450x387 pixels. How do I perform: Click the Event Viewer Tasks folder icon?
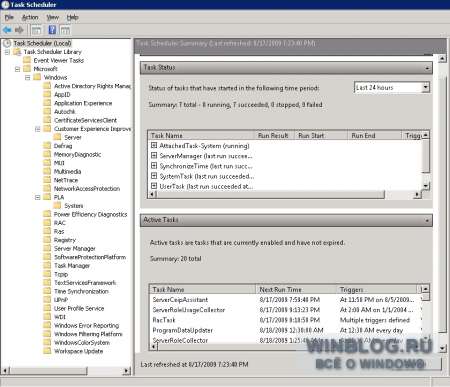(x=27, y=60)
